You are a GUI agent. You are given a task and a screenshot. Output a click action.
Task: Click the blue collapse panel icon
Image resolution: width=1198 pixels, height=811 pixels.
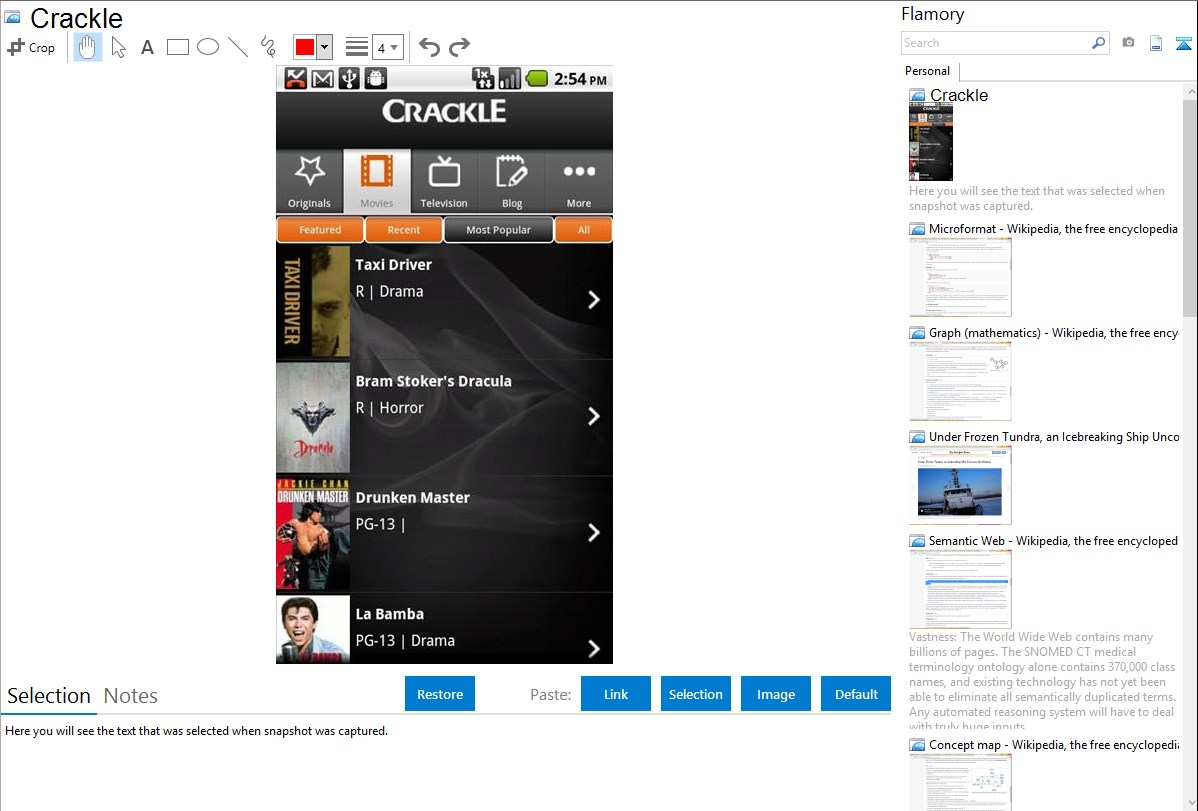point(1183,44)
